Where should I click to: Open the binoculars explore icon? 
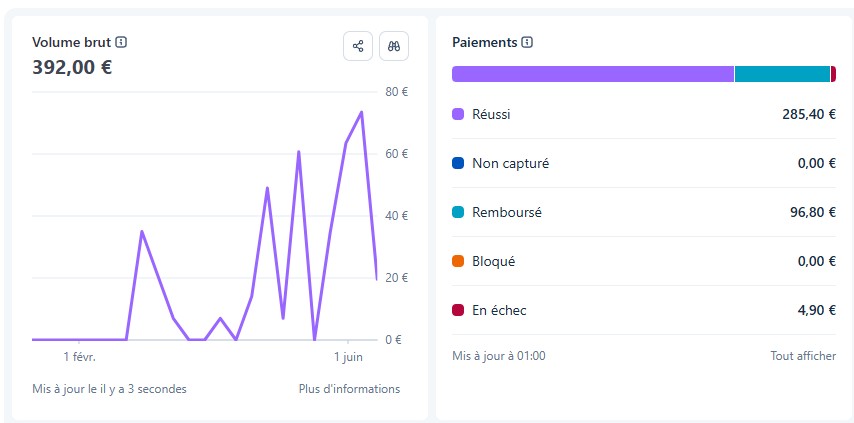[x=394, y=46]
